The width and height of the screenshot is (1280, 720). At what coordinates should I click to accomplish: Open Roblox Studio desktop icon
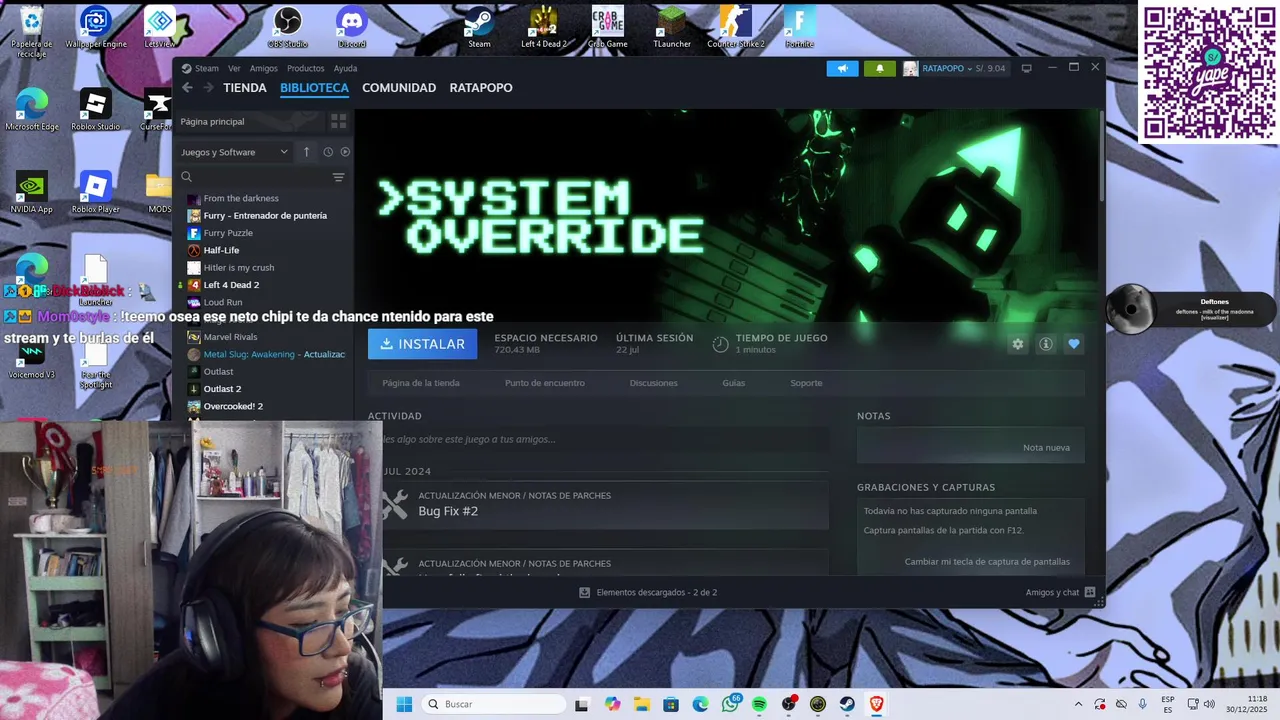click(x=95, y=110)
